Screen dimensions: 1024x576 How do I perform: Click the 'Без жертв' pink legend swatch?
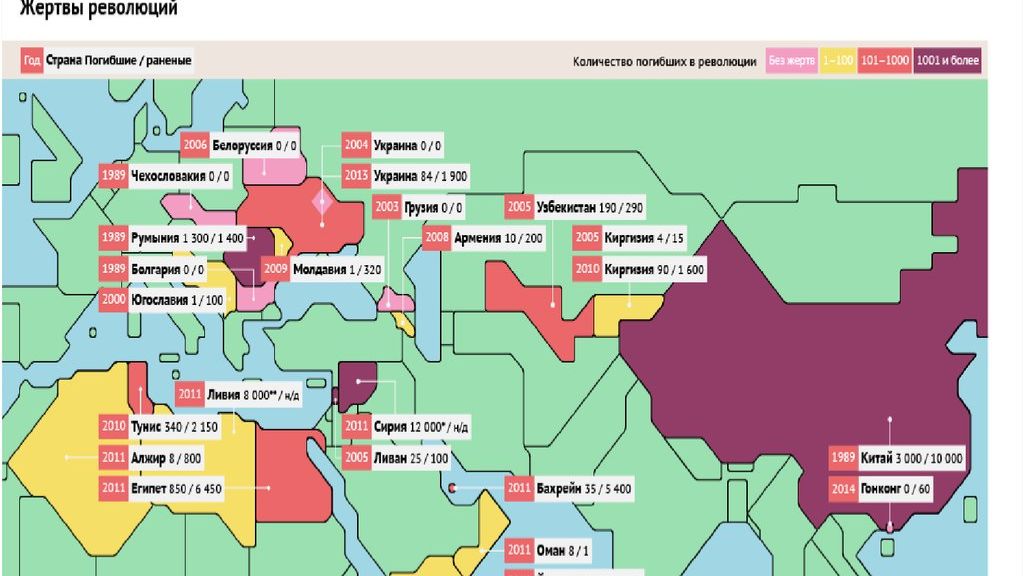pyautogui.click(x=792, y=61)
